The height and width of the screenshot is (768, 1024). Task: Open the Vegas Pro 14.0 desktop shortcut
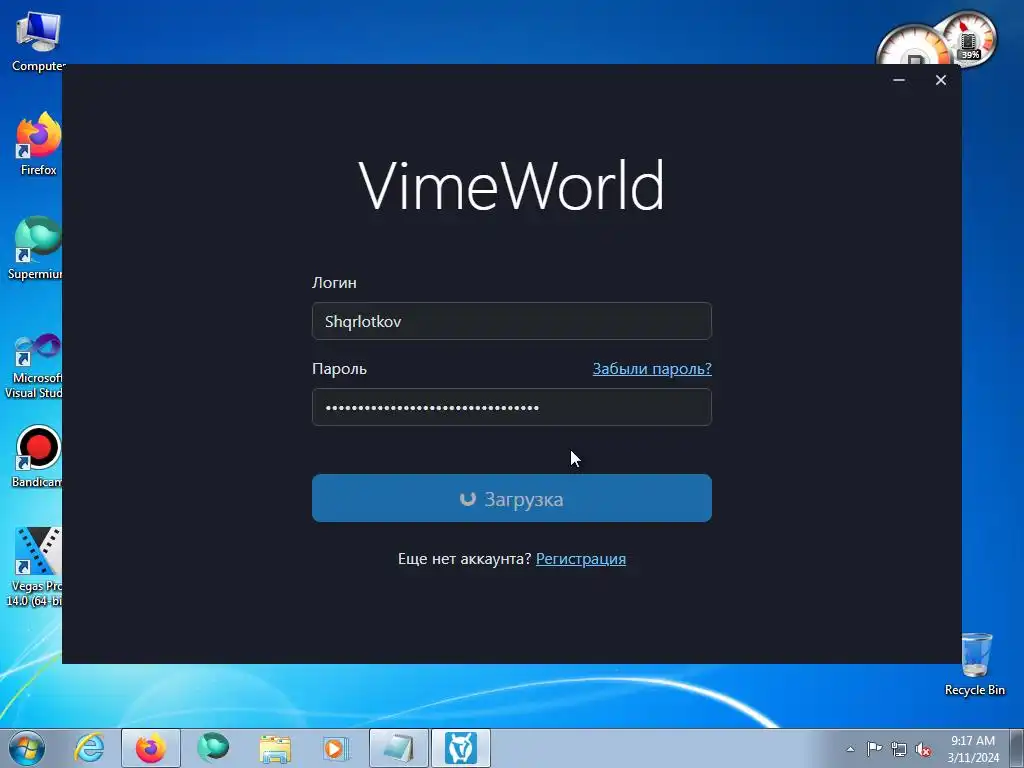pos(34,567)
